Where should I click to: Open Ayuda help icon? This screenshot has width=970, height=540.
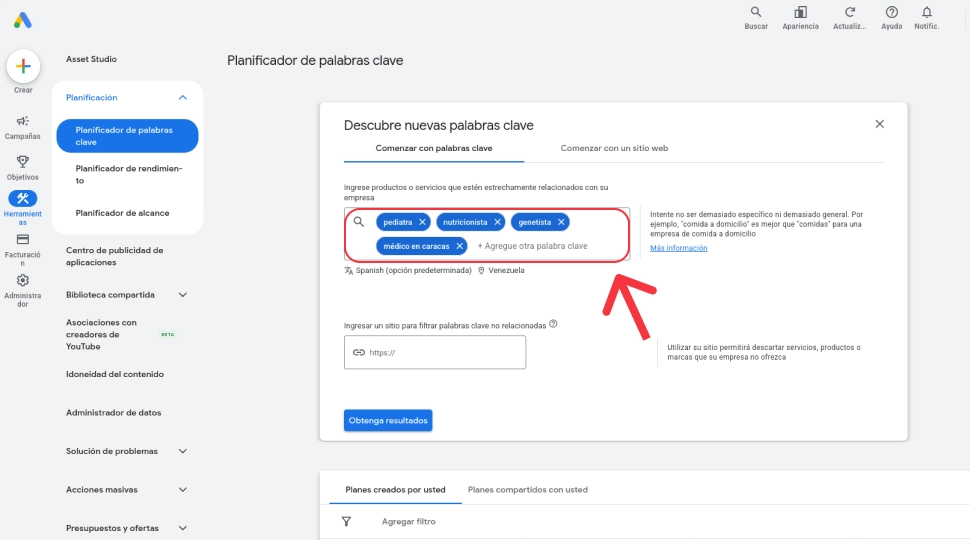point(891,12)
